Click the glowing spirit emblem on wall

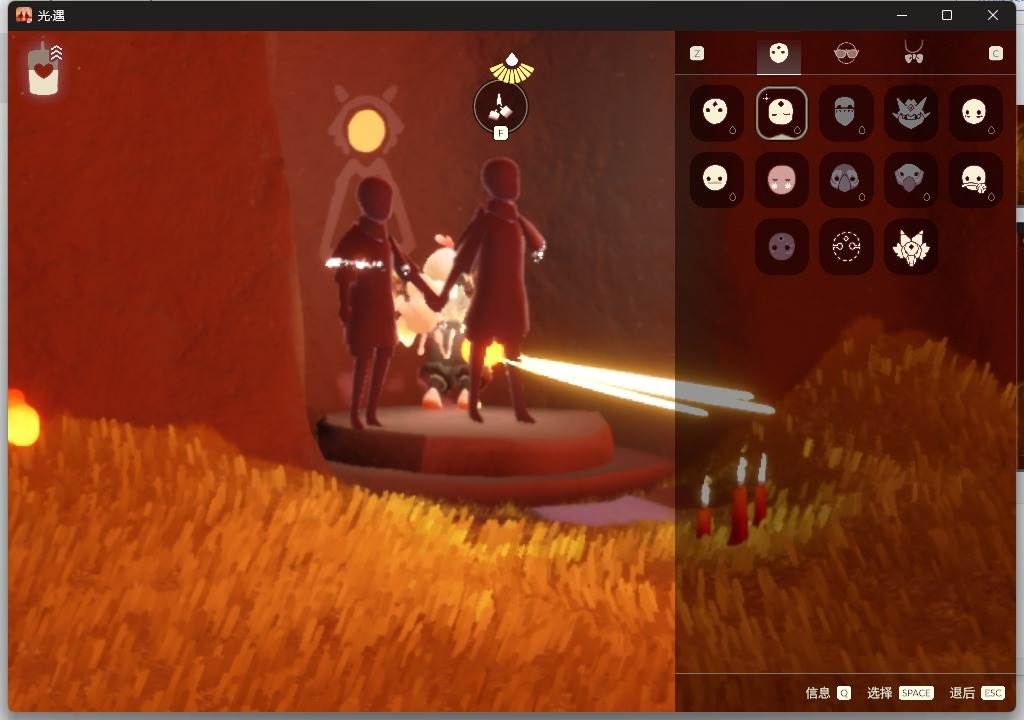(x=366, y=131)
